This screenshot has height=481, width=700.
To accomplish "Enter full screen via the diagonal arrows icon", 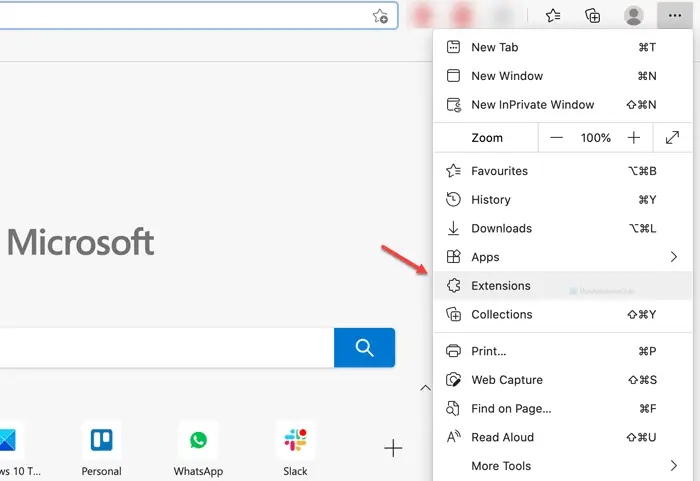I will [672, 138].
